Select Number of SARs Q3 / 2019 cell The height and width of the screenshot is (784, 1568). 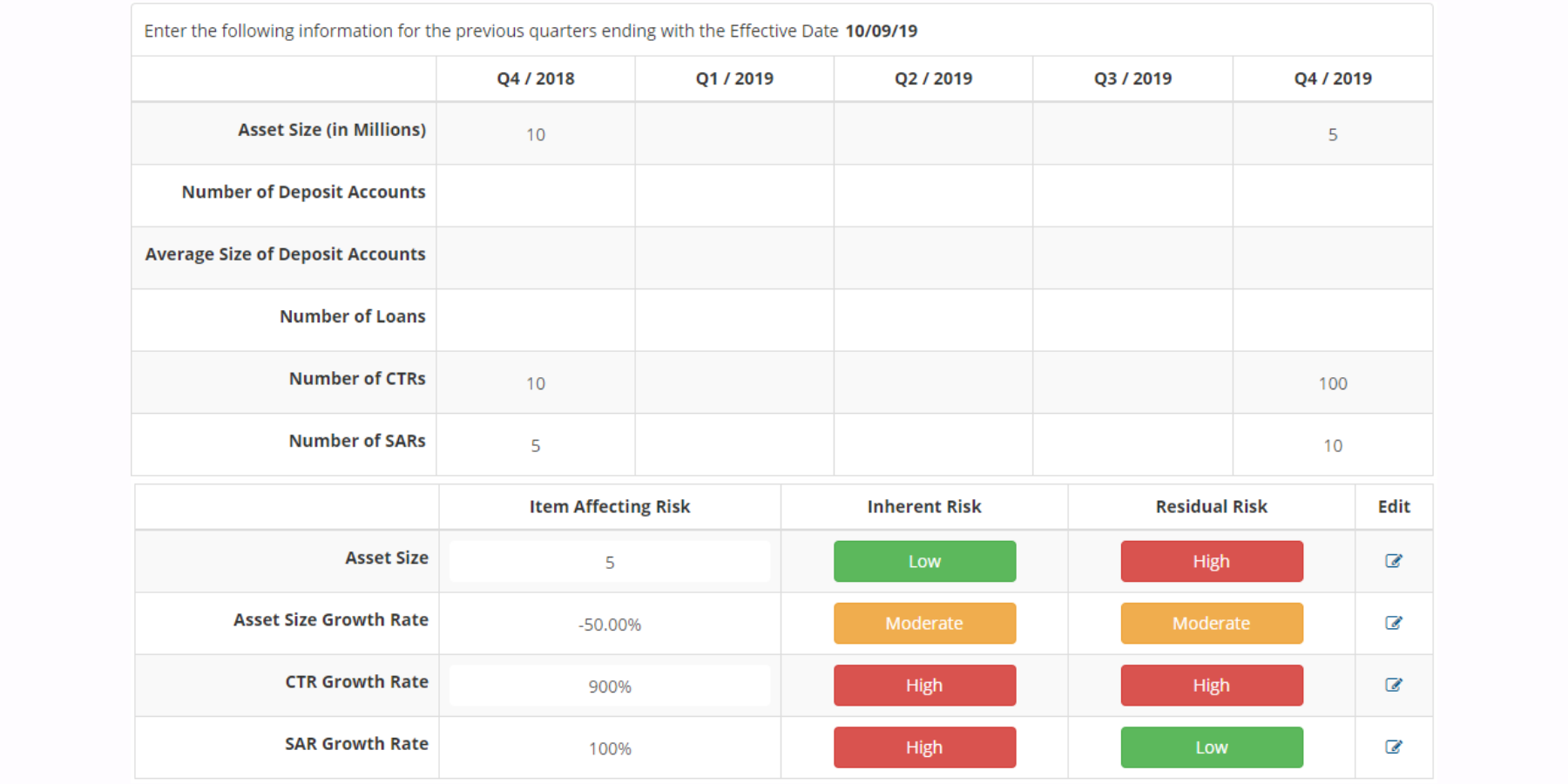point(1132,445)
